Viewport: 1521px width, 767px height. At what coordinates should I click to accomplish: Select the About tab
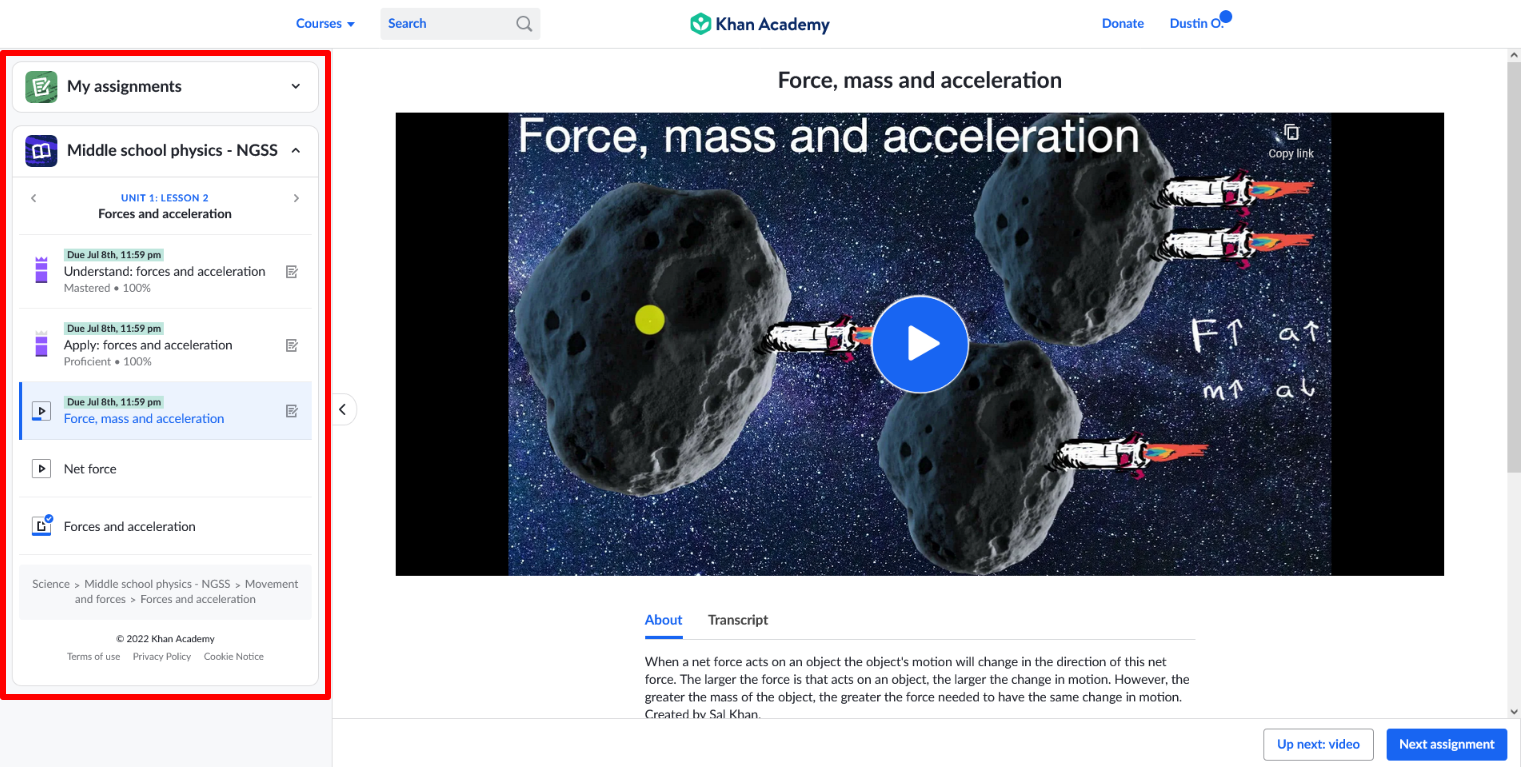pos(663,620)
